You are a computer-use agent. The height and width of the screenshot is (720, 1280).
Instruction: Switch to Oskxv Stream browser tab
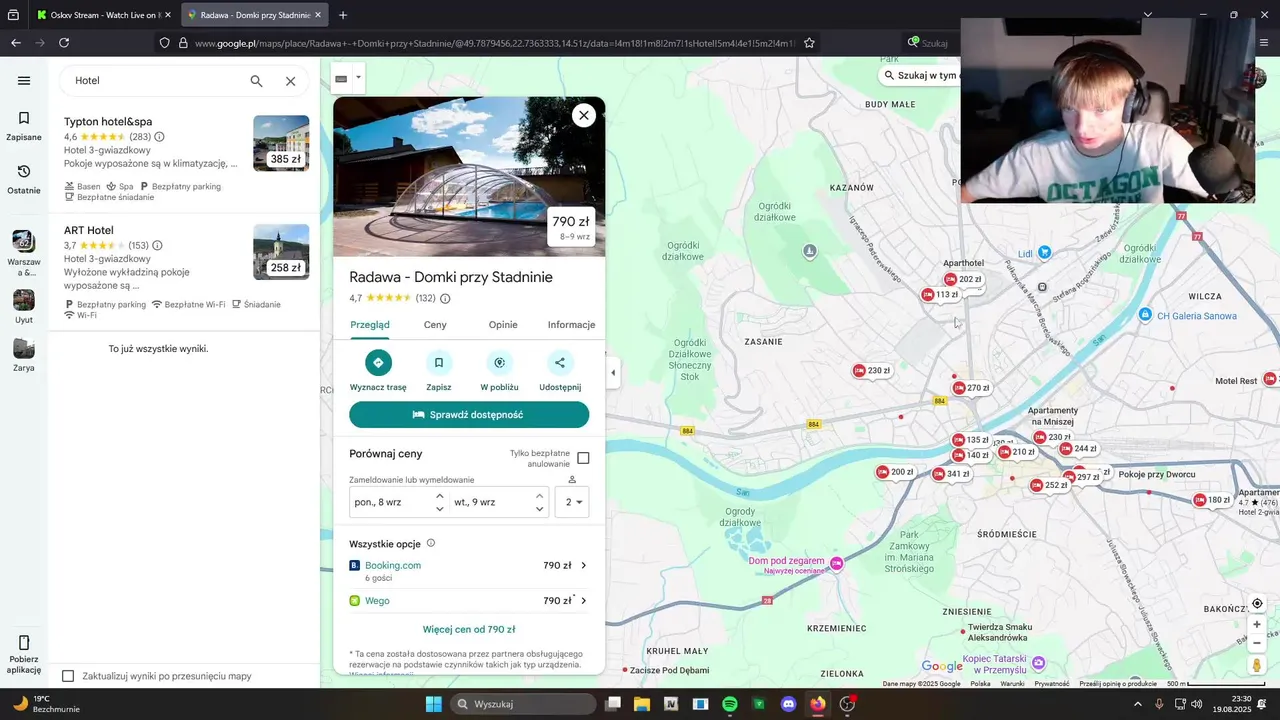[x=103, y=15]
